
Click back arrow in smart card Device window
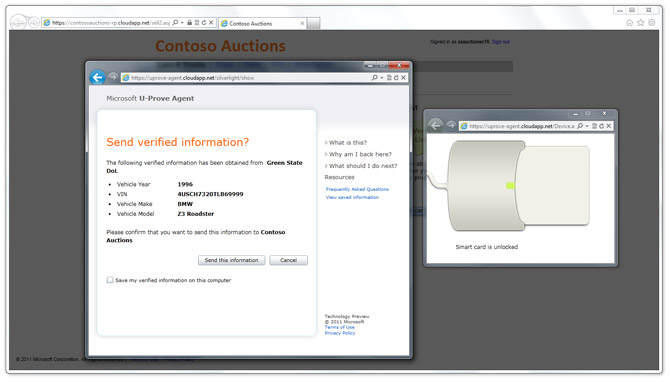435,125
